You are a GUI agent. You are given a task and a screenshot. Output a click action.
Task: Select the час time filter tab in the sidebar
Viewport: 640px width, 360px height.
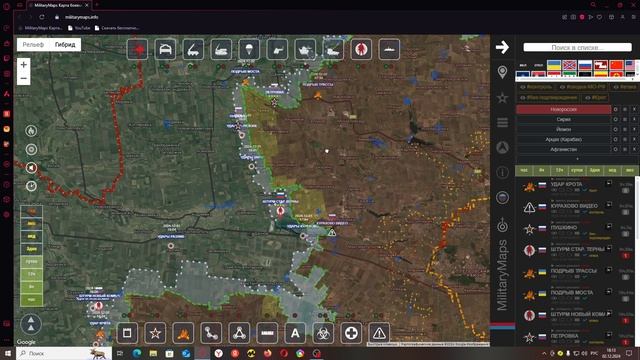524,170
